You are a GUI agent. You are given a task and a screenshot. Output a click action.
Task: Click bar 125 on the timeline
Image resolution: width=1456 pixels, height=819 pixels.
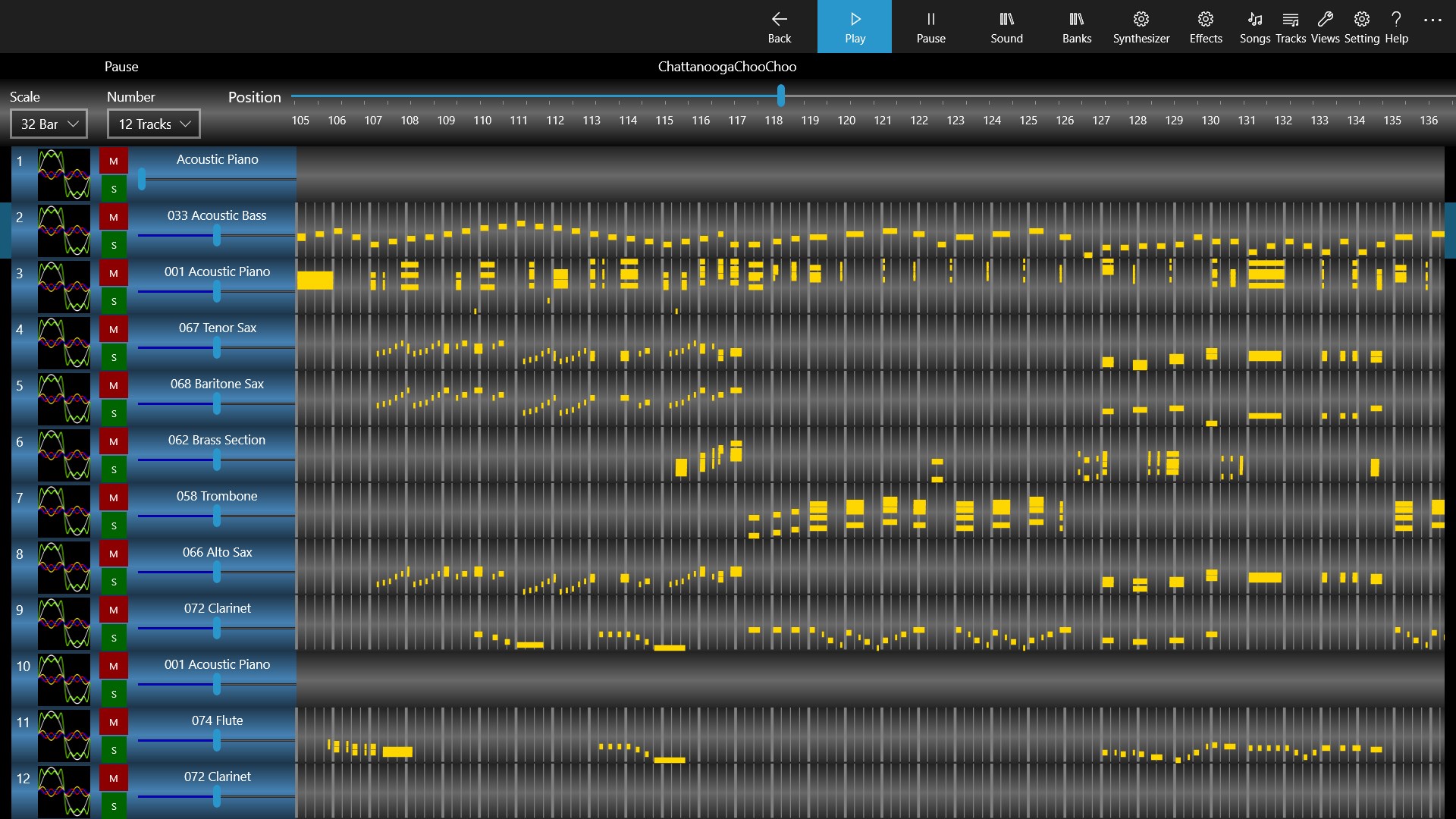coord(1028,120)
